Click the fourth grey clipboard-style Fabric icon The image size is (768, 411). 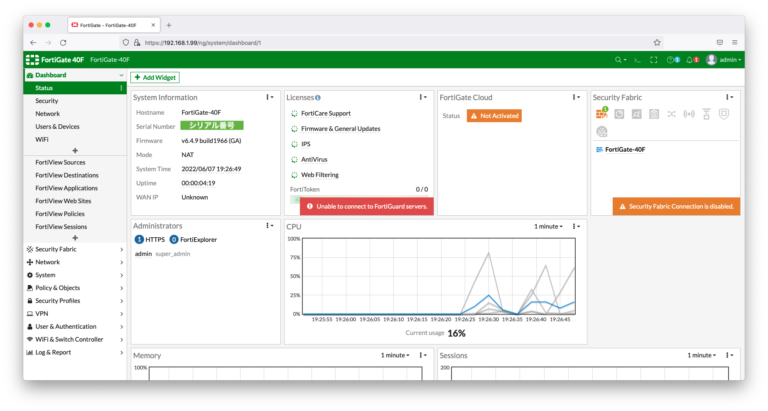[x=654, y=114]
